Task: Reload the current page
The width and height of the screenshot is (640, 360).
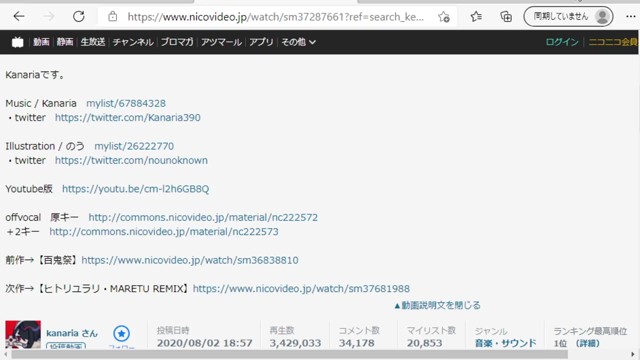Action: point(79,17)
